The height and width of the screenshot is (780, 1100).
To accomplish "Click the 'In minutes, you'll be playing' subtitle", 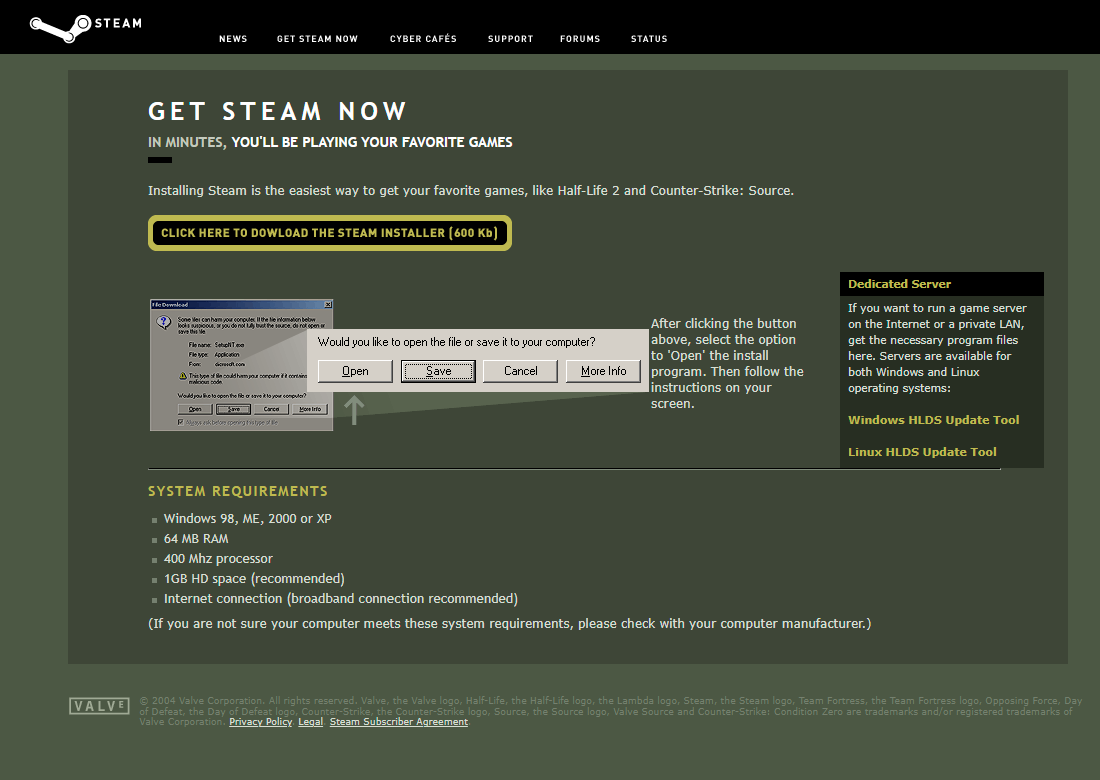I will point(330,142).
